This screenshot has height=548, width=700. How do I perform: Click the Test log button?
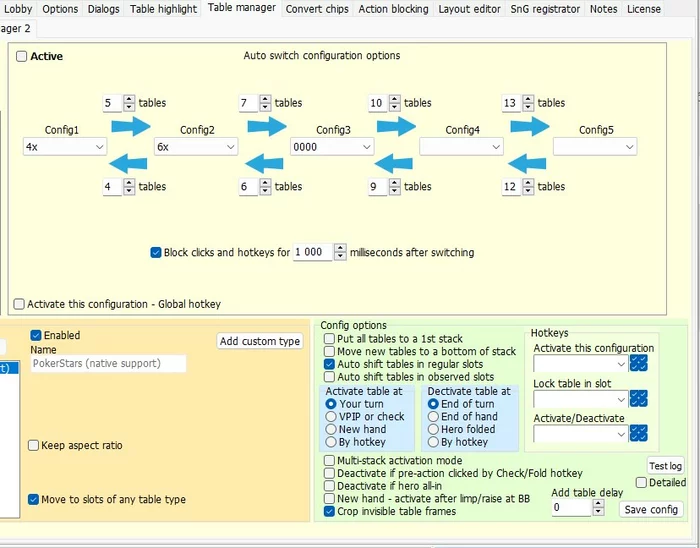pyautogui.click(x=665, y=466)
